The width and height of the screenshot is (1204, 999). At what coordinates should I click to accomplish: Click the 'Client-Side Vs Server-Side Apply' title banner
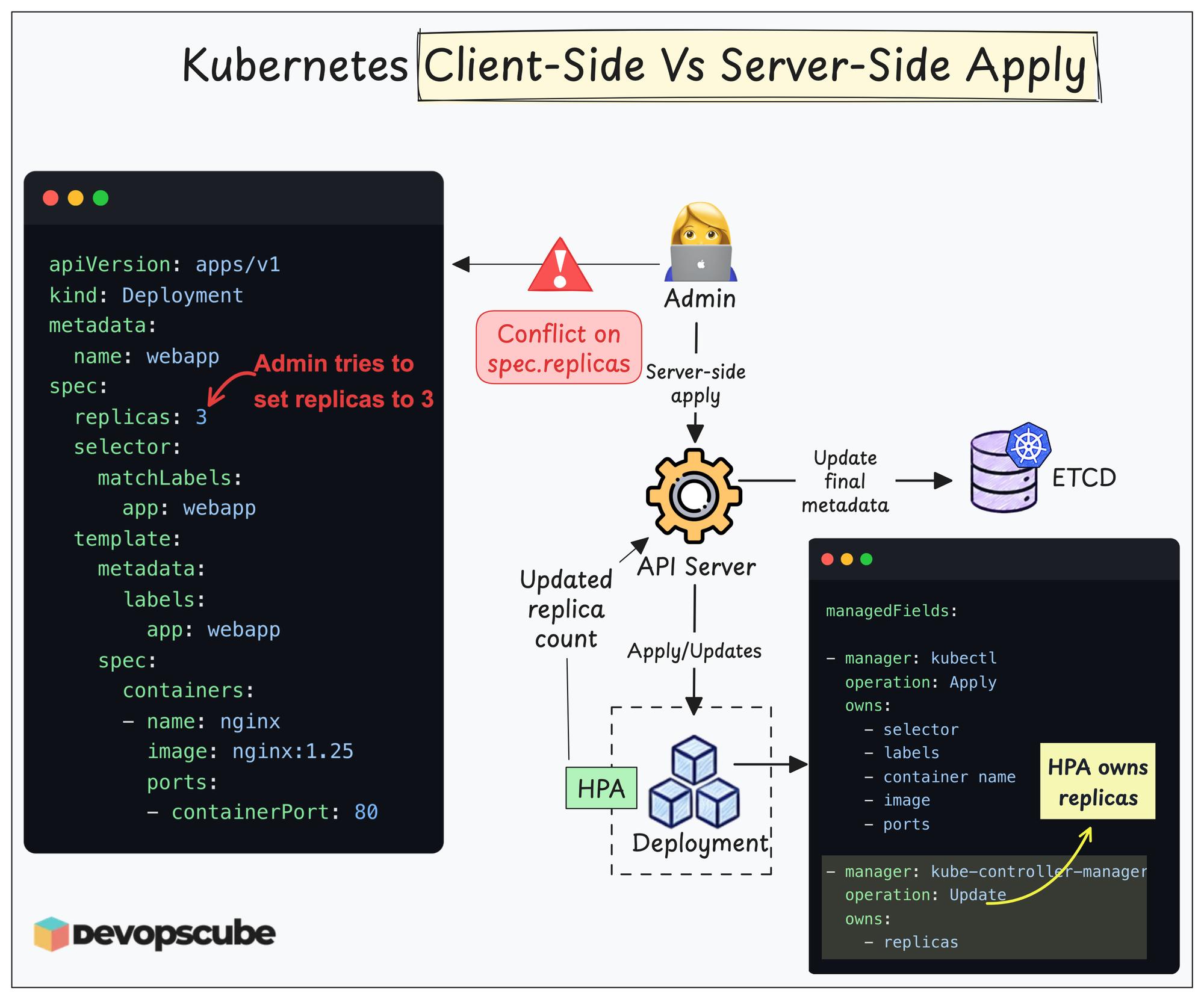click(x=758, y=66)
